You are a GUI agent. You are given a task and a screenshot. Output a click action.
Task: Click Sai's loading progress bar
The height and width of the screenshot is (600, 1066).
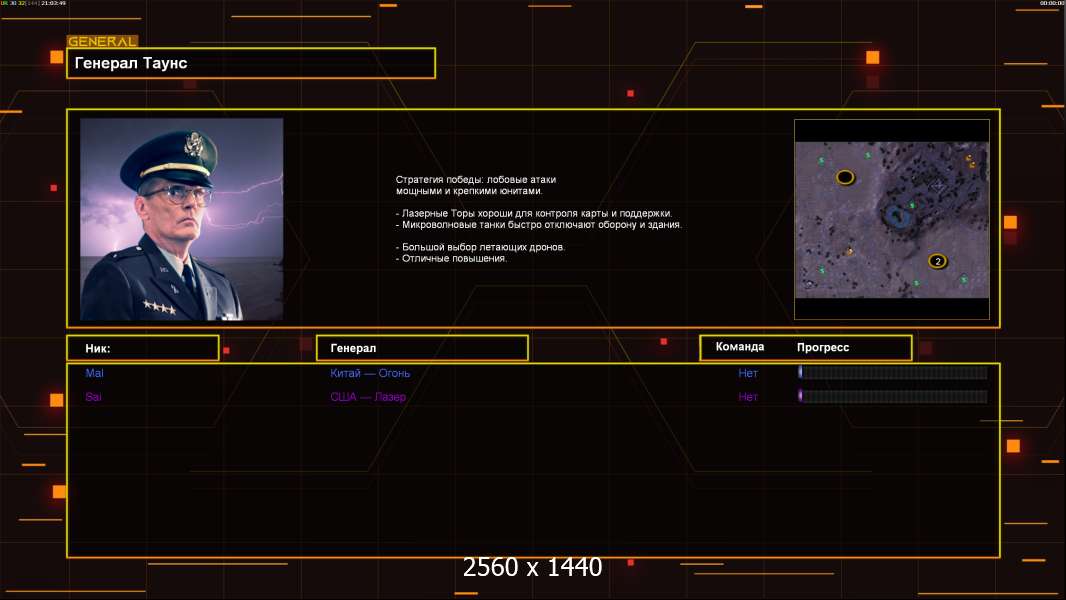click(x=892, y=397)
